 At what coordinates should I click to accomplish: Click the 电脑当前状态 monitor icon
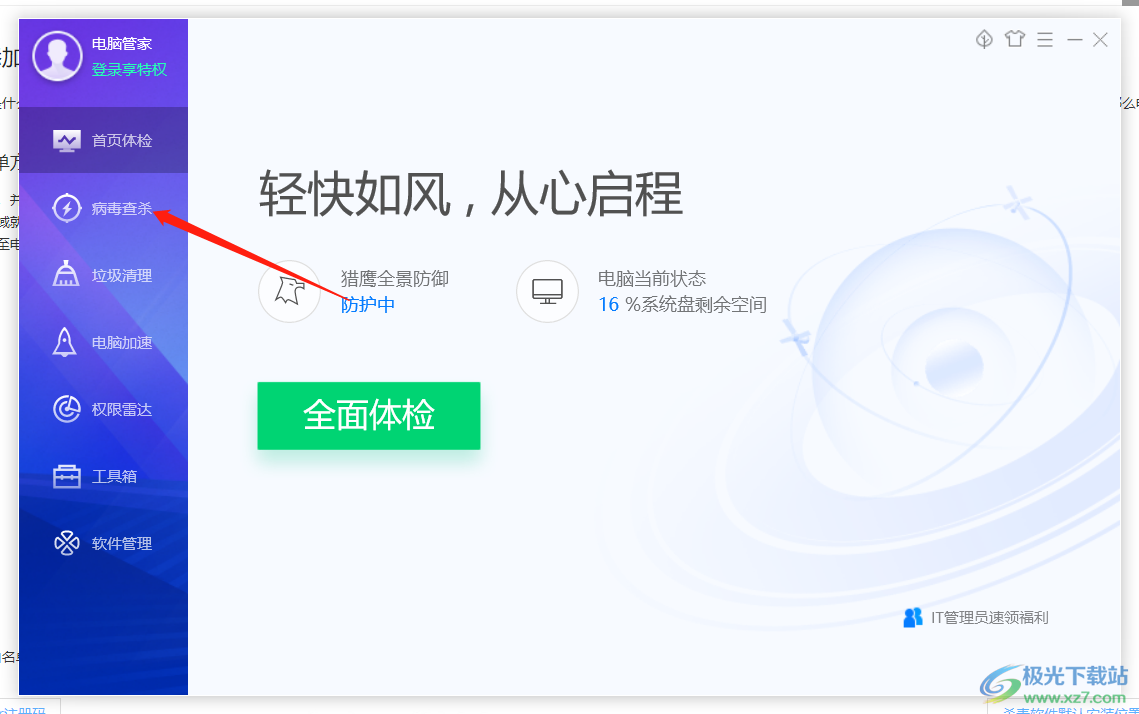[x=547, y=291]
